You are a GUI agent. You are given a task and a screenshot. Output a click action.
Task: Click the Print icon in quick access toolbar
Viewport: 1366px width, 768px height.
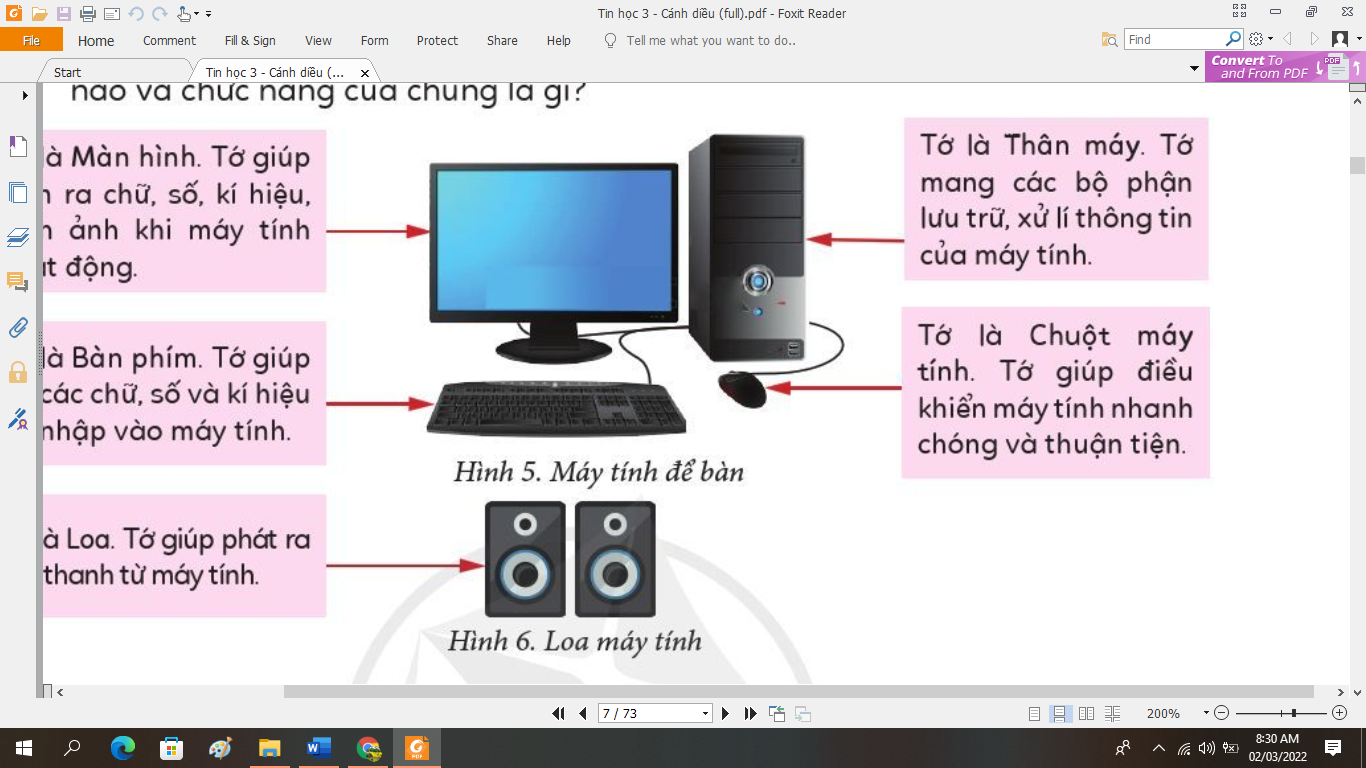coord(87,14)
